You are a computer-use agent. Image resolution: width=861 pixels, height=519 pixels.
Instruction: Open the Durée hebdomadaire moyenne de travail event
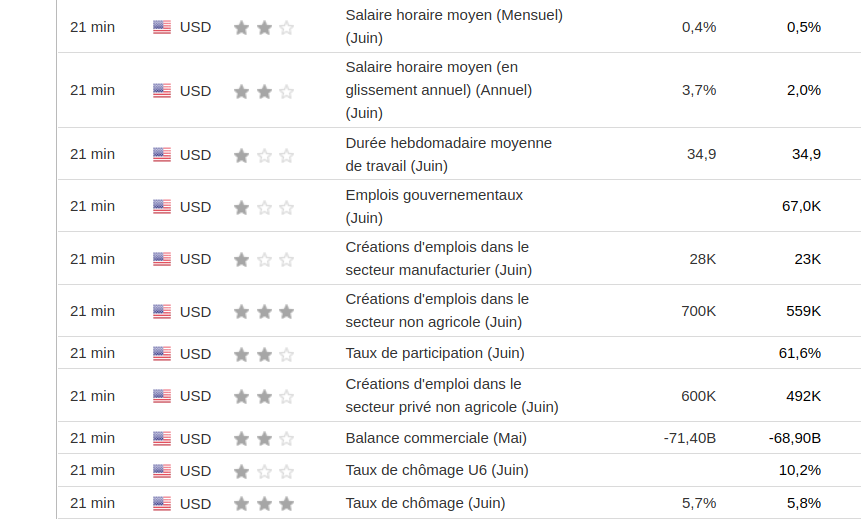tap(448, 154)
